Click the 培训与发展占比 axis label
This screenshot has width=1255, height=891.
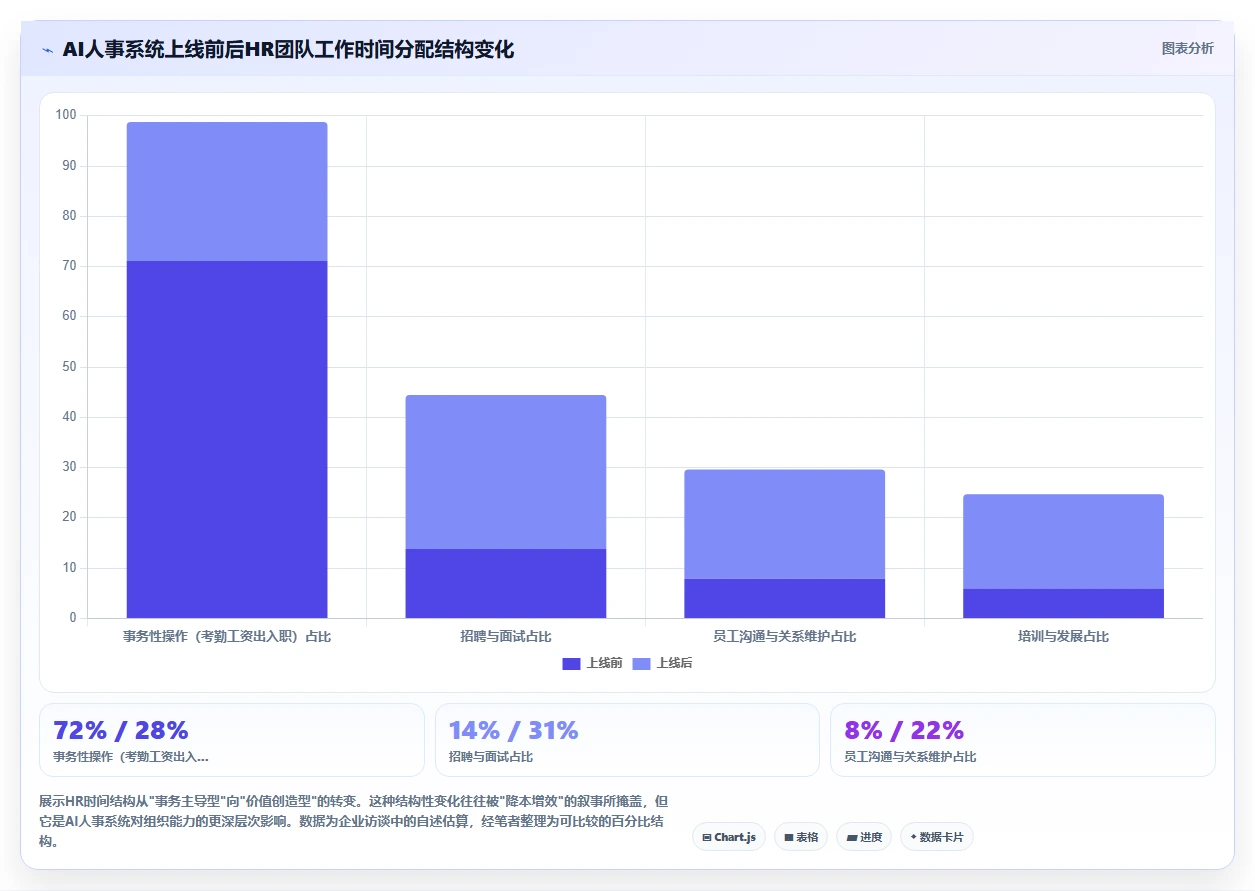coord(1063,636)
